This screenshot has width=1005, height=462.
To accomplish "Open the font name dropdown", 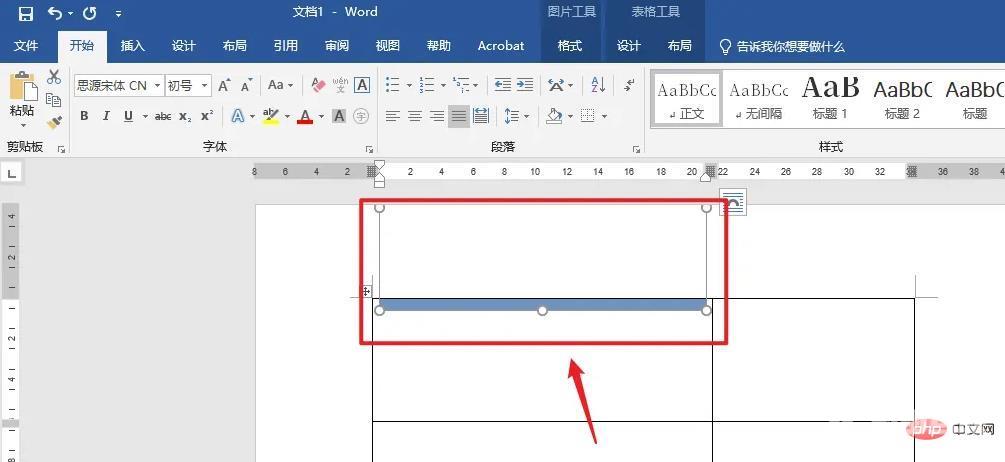I will 157,86.
